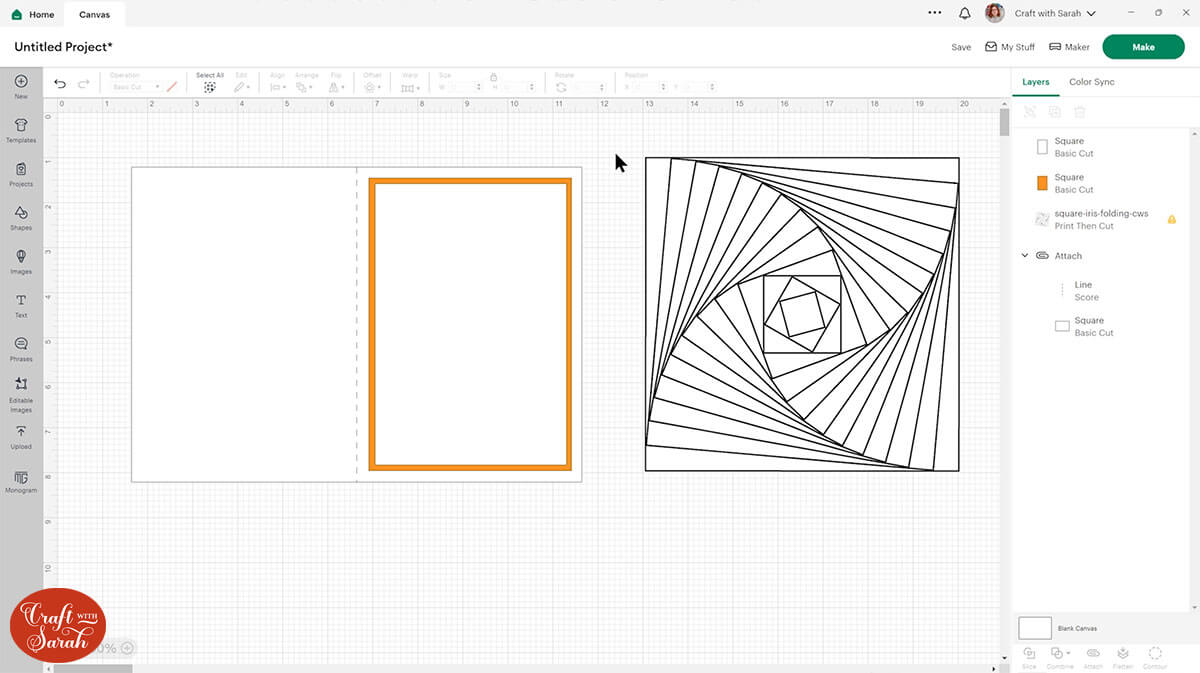Image resolution: width=1200 pixels, height=673 pixels.
Task: Open the Maker machine selector
Action: tap(1069, 47)
